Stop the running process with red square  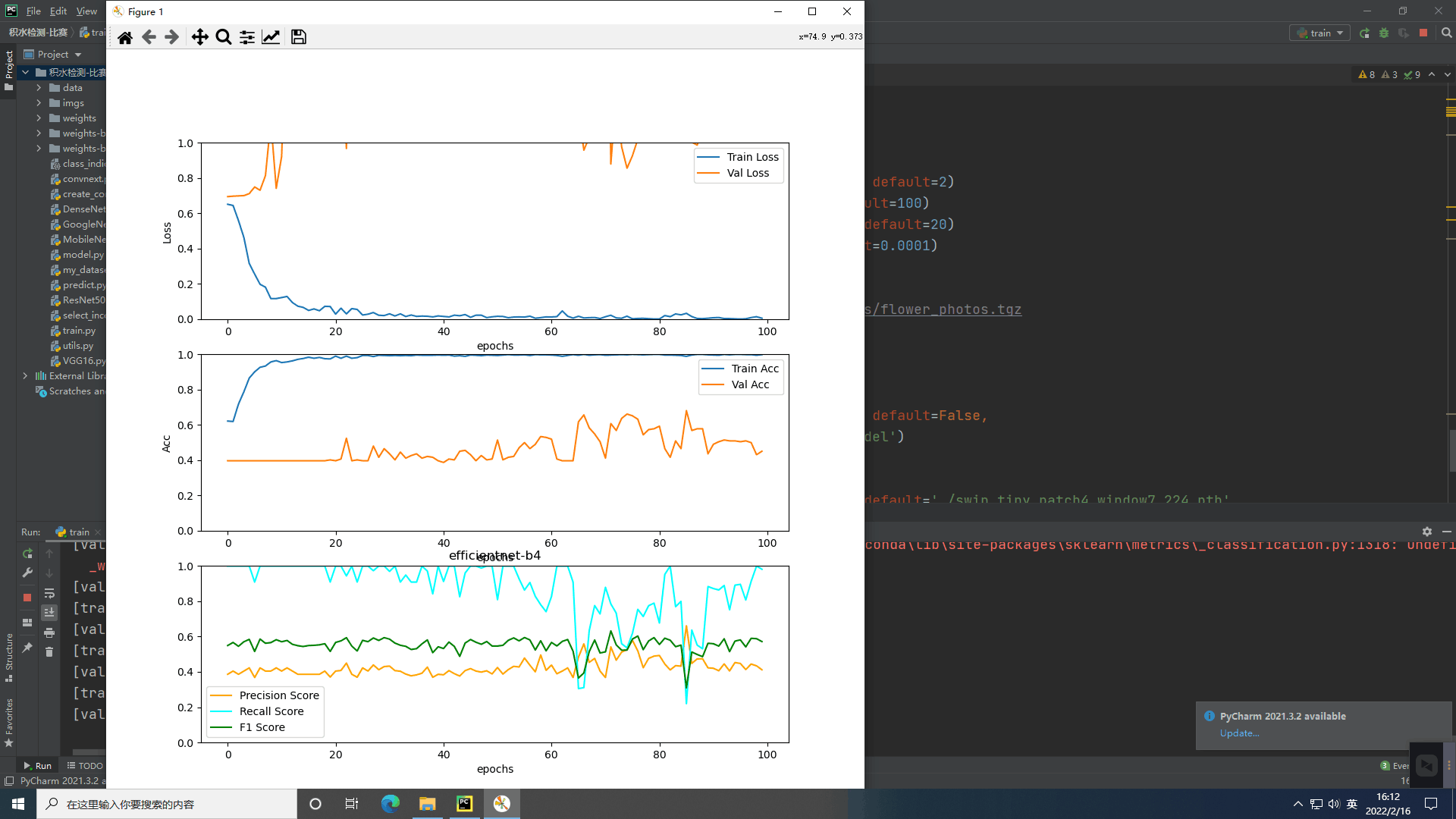point(1424,33)
